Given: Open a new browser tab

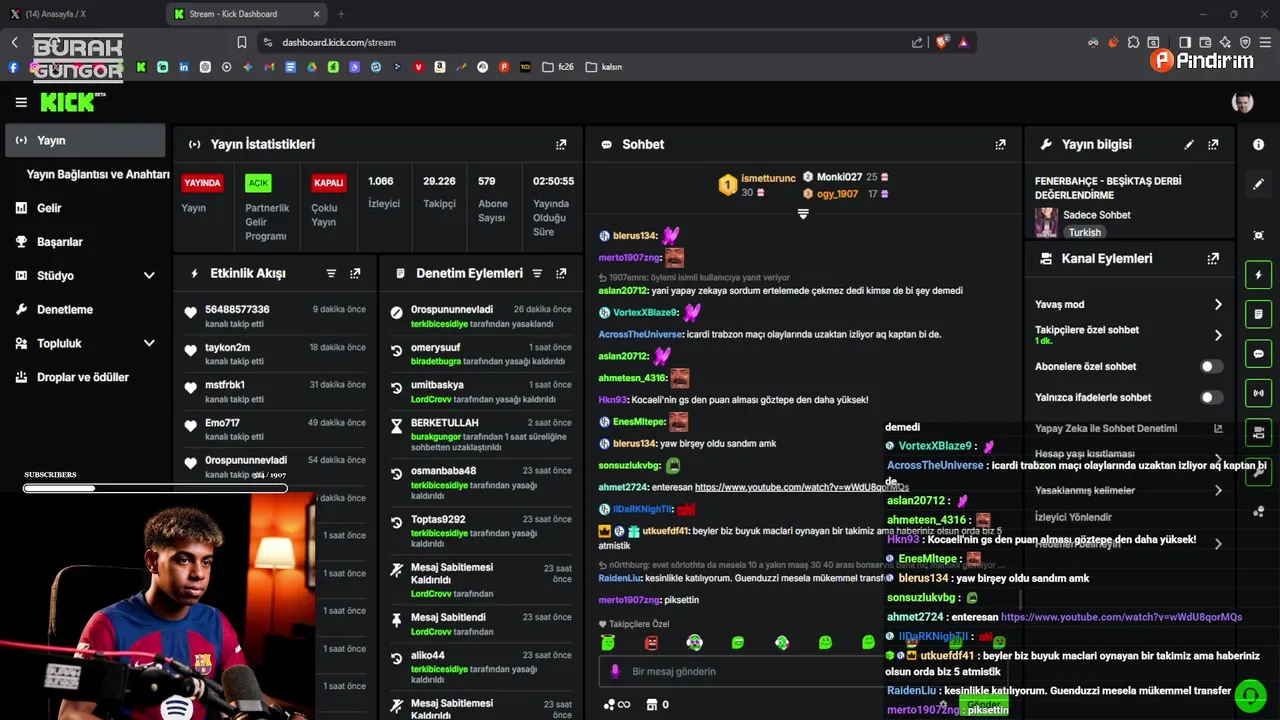Looking at the screenshot, I should click(341, 14).
